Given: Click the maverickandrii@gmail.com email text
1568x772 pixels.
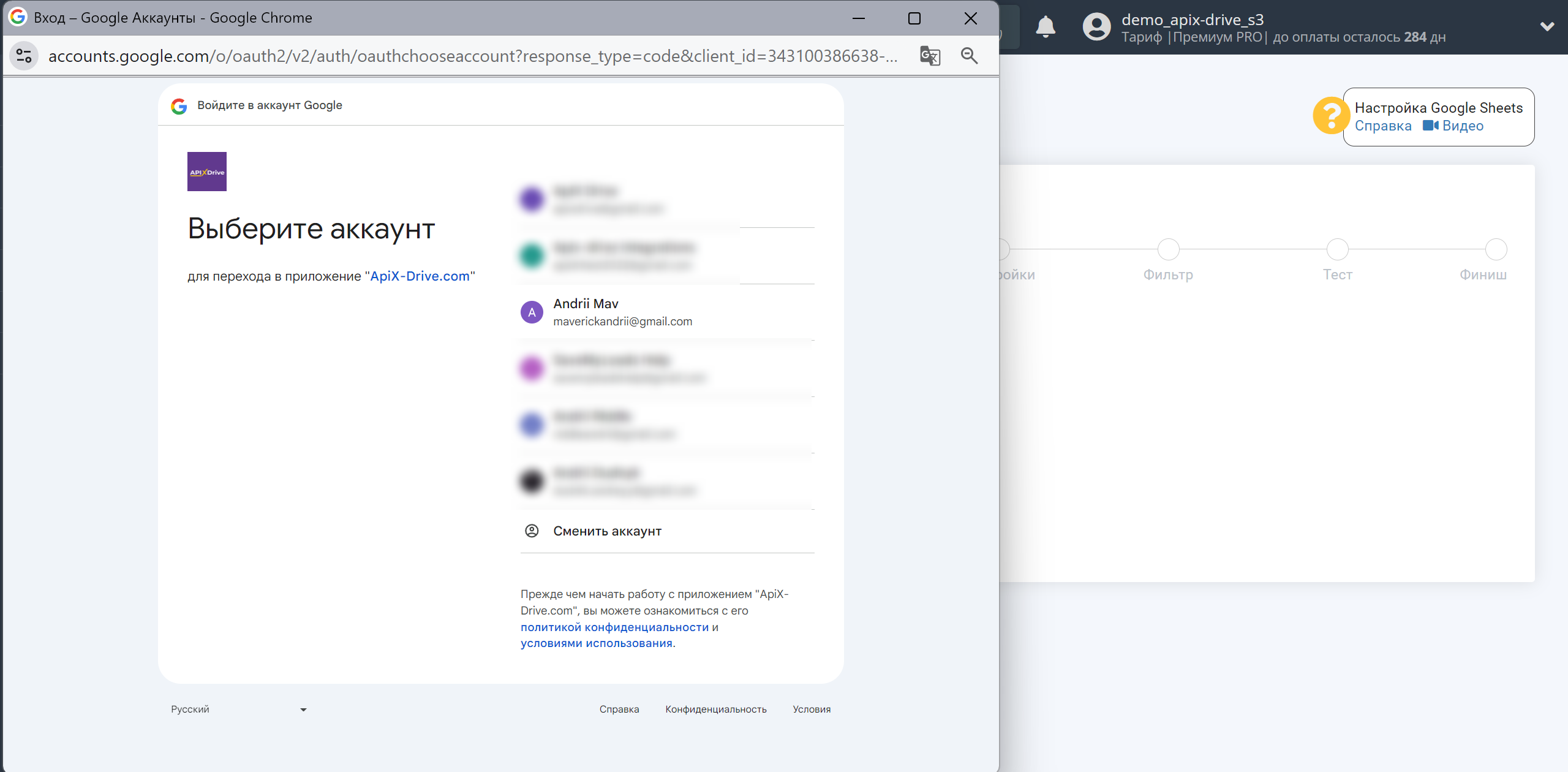Looking at the screenshot, I should coord(622,321).
